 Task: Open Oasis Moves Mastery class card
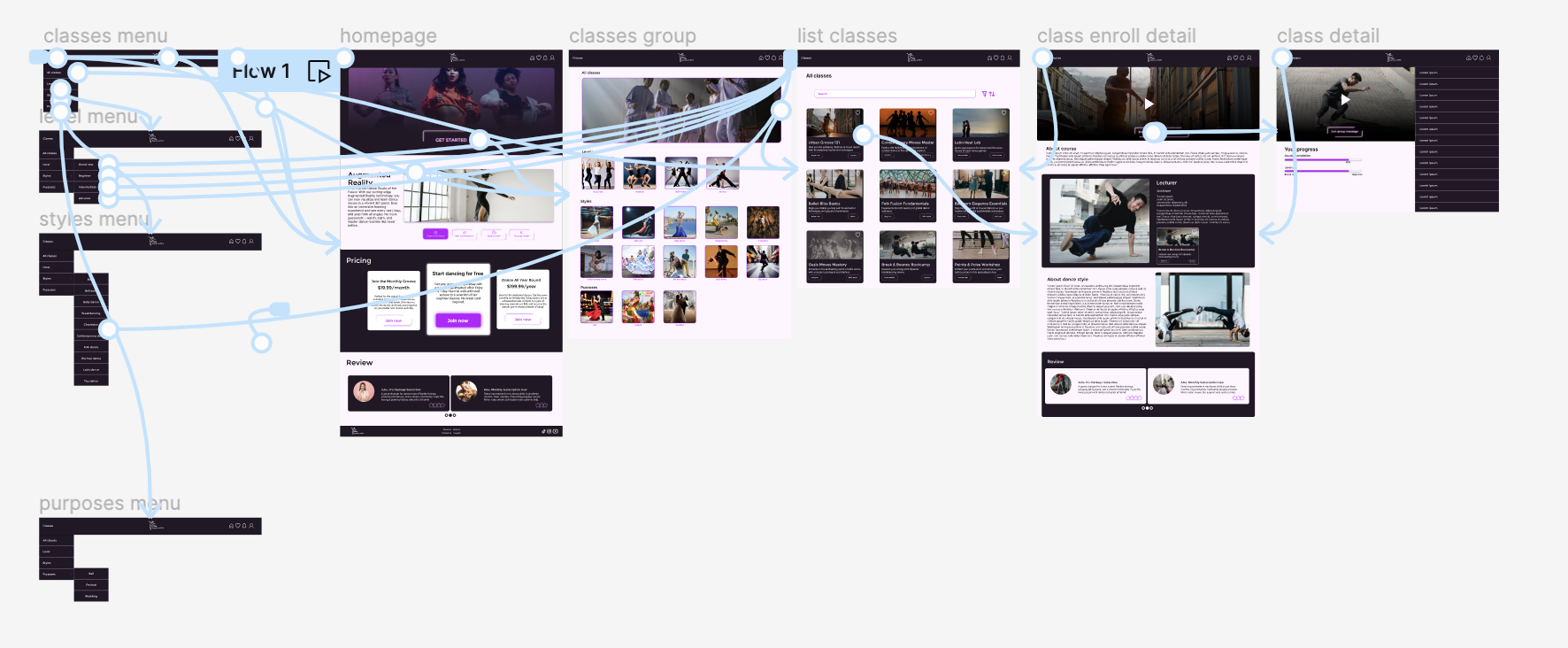click(x=834, y=257)
